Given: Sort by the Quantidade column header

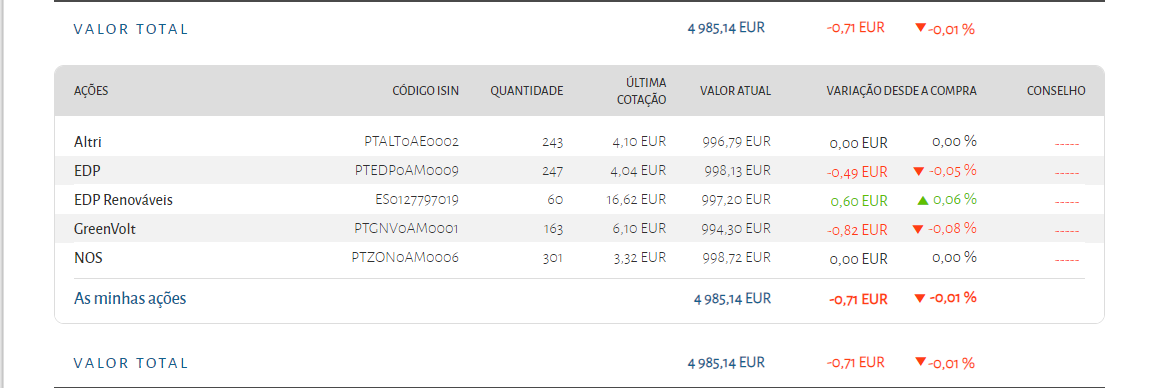Looking at the screenshot, I should pos(527,91).
